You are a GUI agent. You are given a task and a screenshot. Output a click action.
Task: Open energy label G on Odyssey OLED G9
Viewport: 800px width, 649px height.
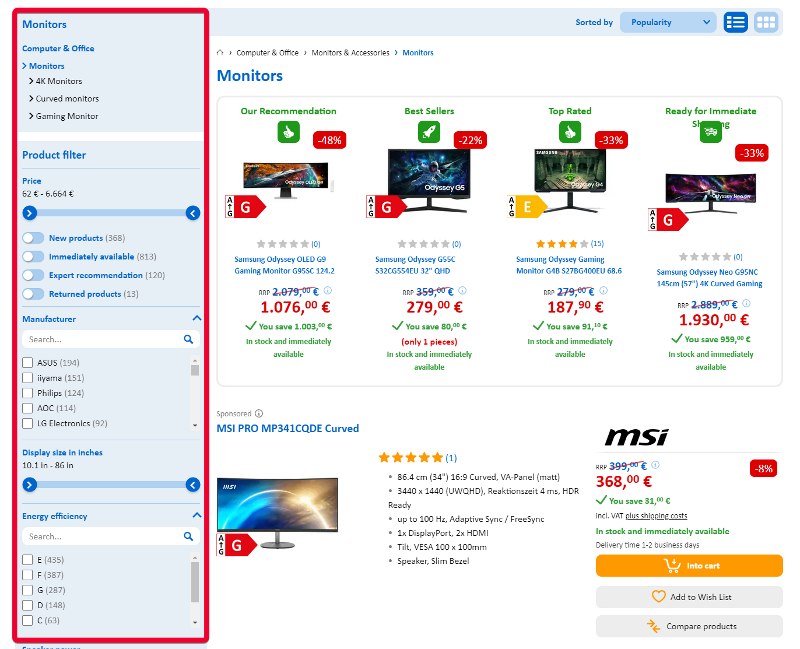(x=245, y=207)
